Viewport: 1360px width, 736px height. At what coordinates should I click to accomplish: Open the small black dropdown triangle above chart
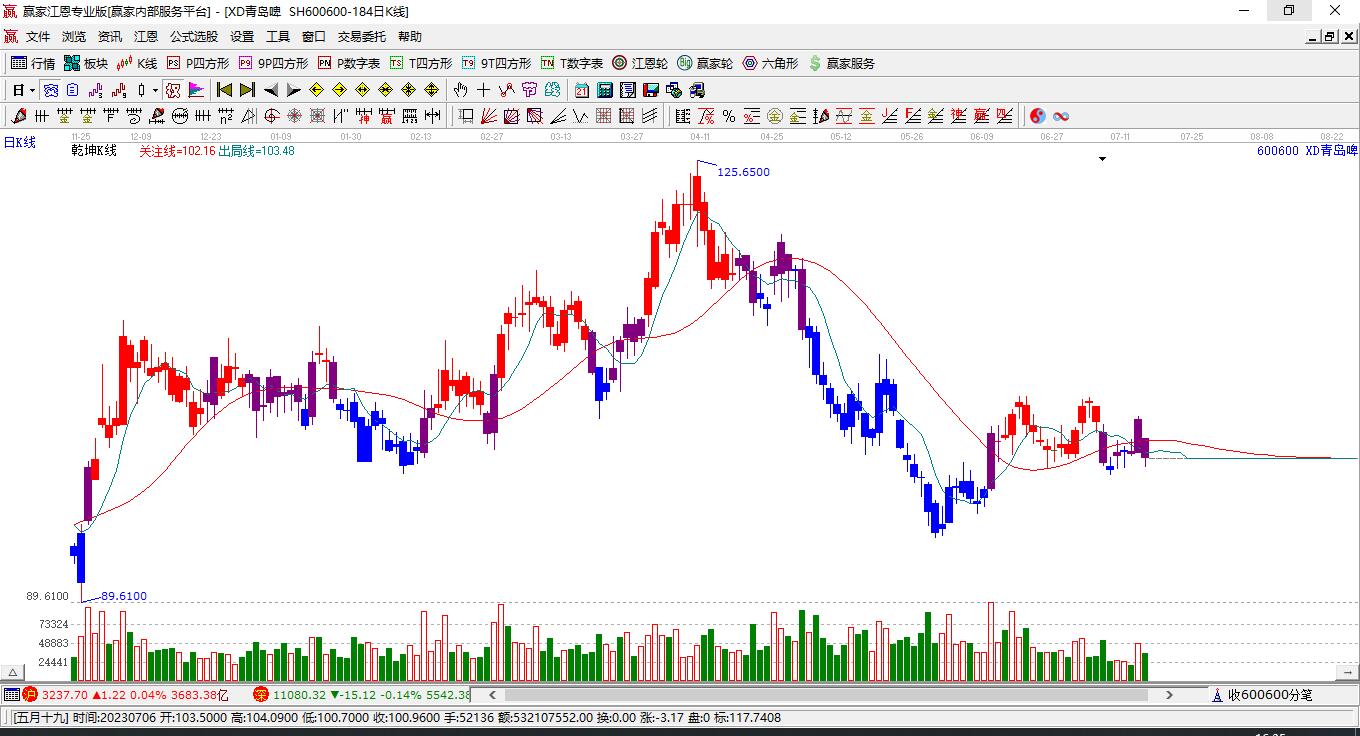1102,159
